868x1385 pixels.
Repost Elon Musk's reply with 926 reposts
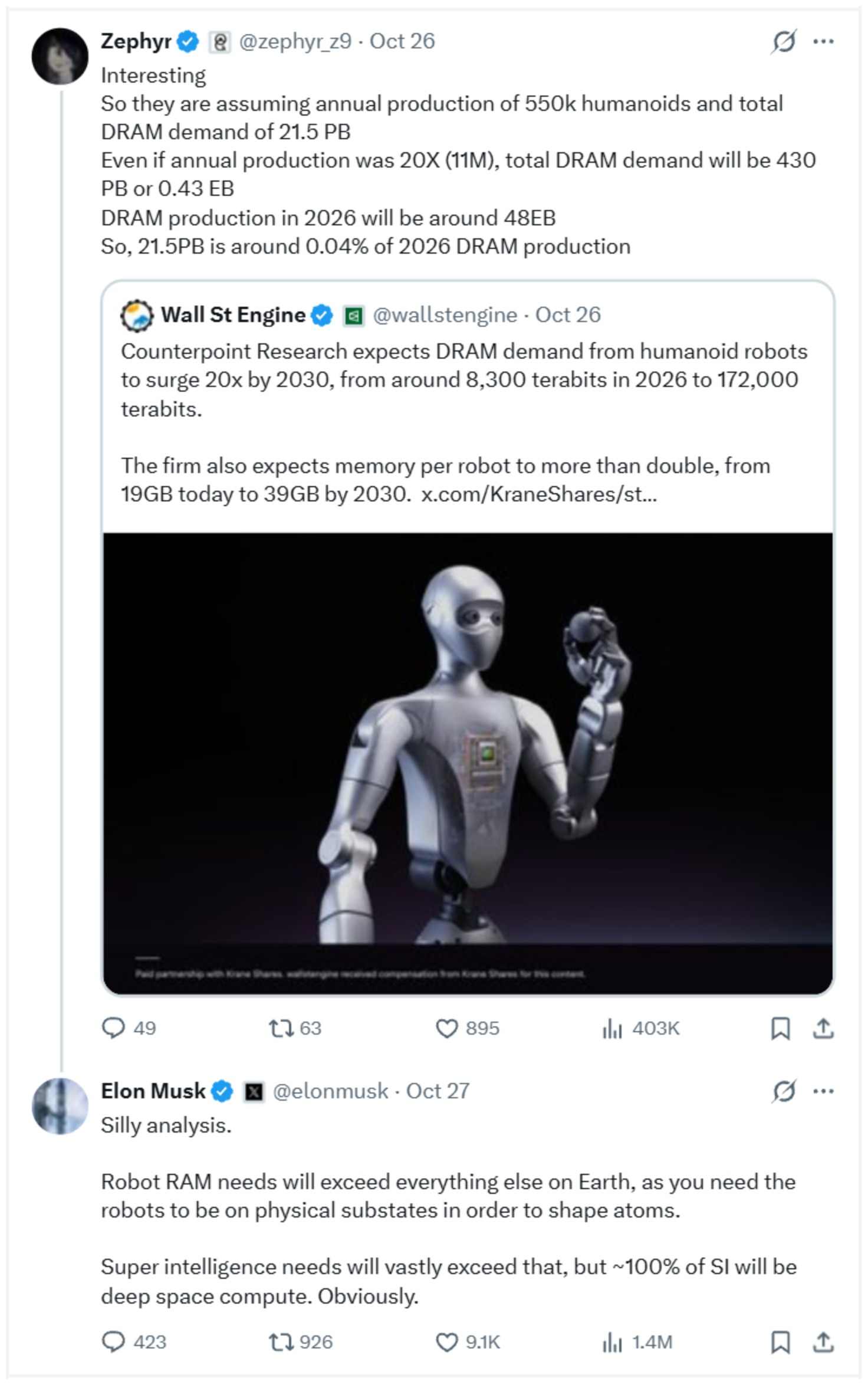click(x=300, y=1342)
